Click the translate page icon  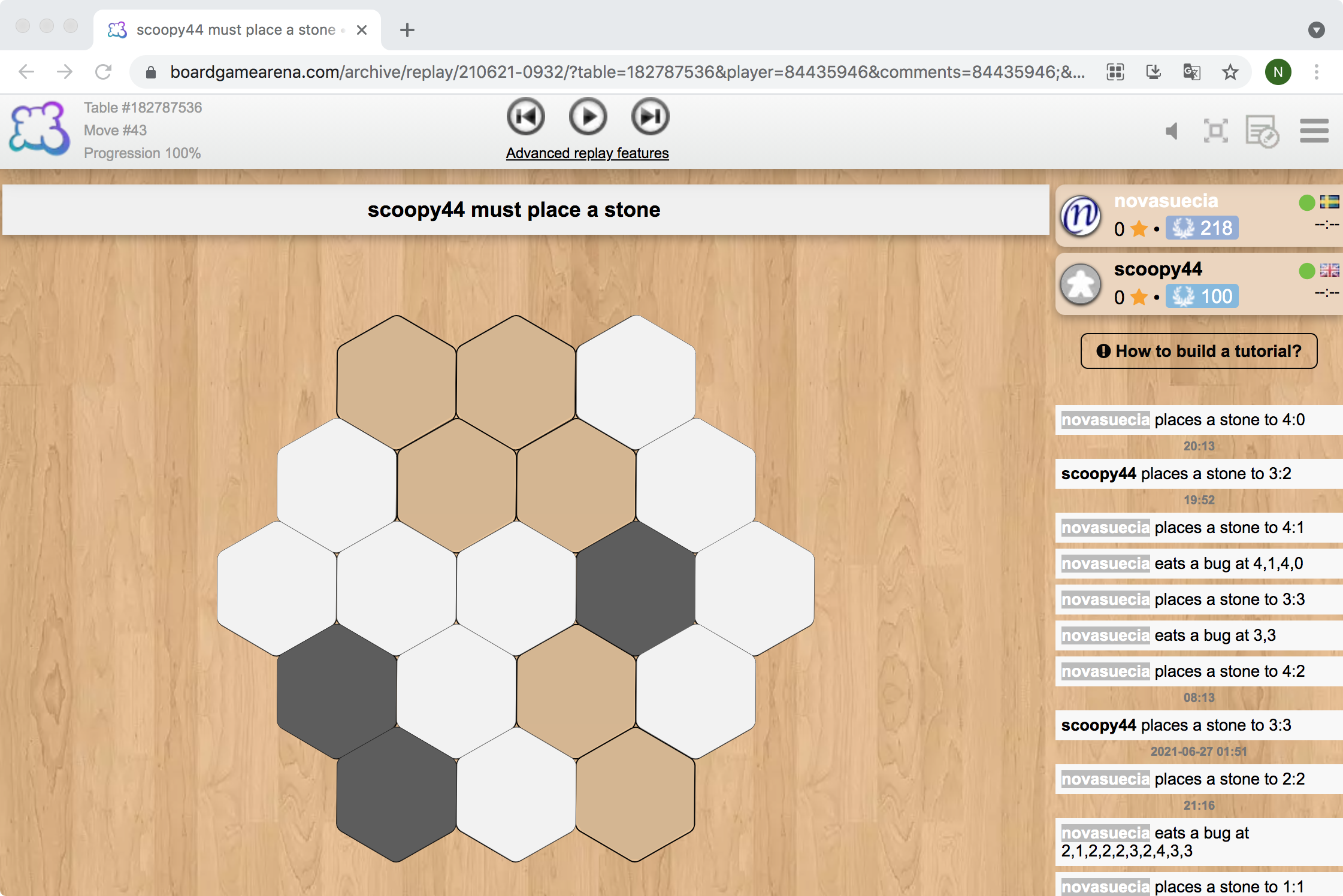click(1191, 72)
